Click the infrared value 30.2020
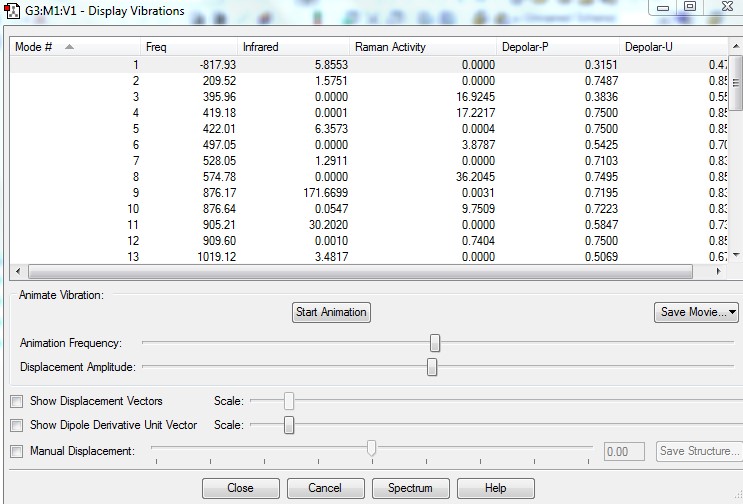Viewport: 743px width, 504px height. pos(328,225)
